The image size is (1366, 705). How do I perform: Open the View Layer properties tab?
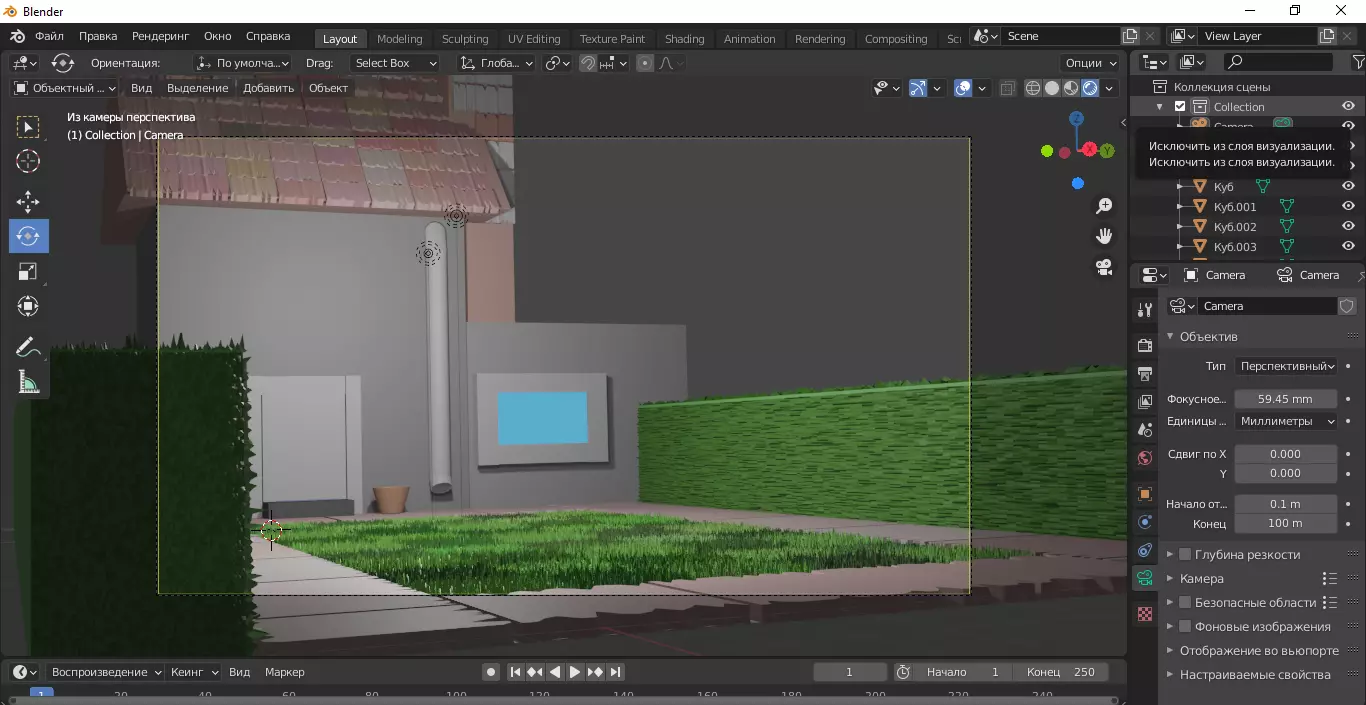pyautogui.click(x=1145, y=402)
